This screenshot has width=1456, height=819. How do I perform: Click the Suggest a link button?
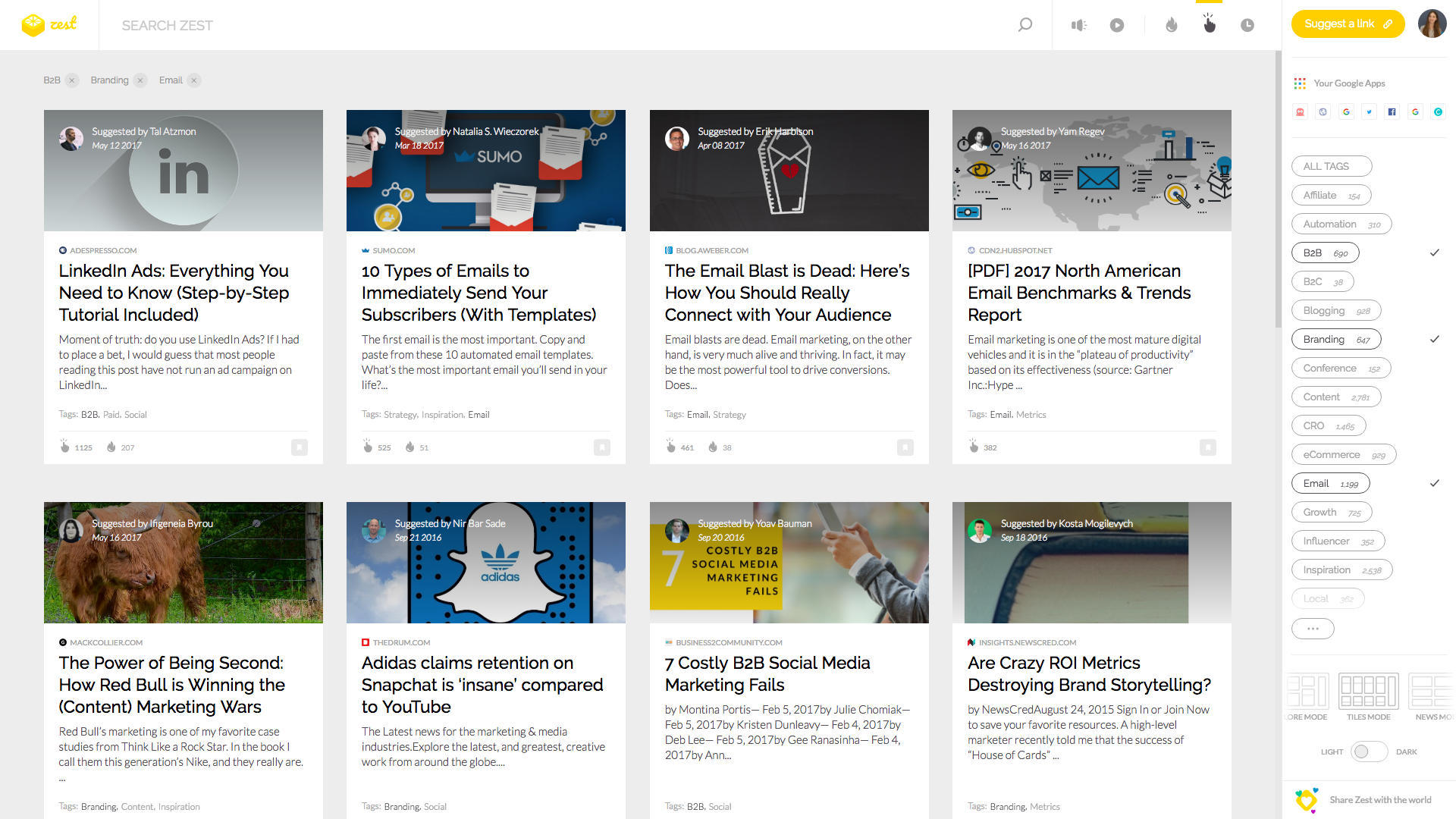1348,24
